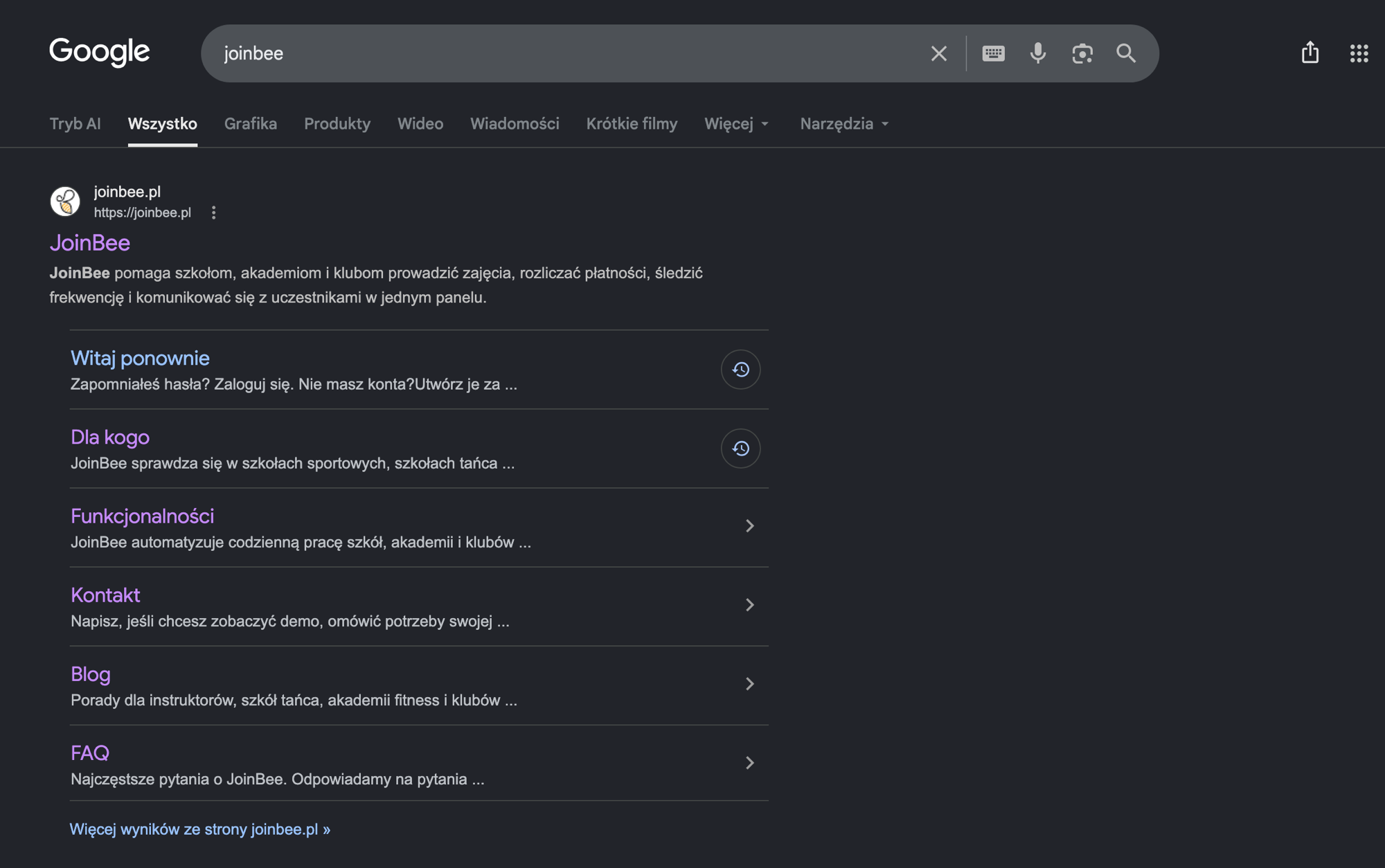The width and height of the screenshot is (1385, 868).
Task: Click the share icon at top right
Action: [1310, 52]
